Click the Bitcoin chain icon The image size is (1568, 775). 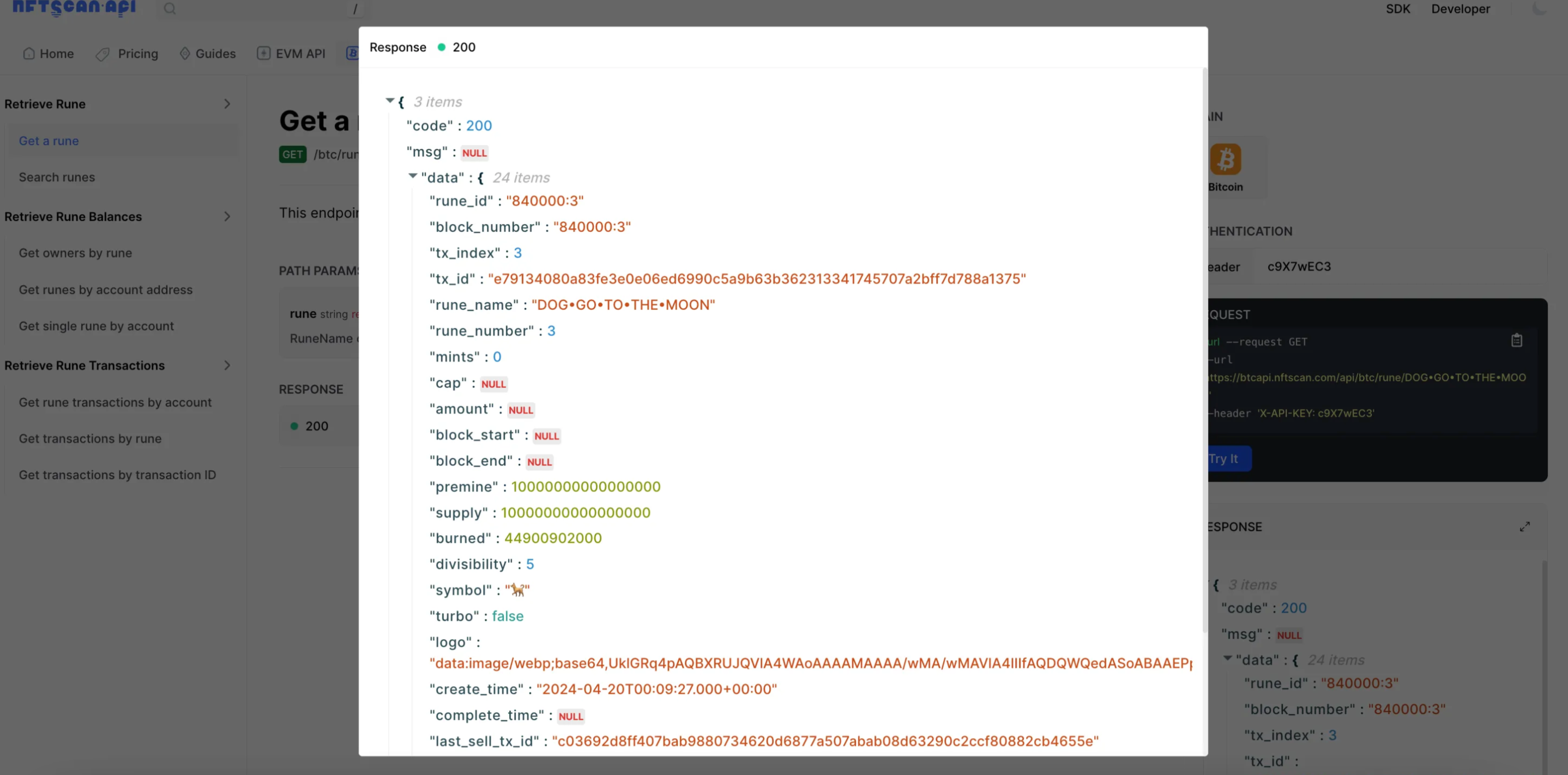(1225, 159)
